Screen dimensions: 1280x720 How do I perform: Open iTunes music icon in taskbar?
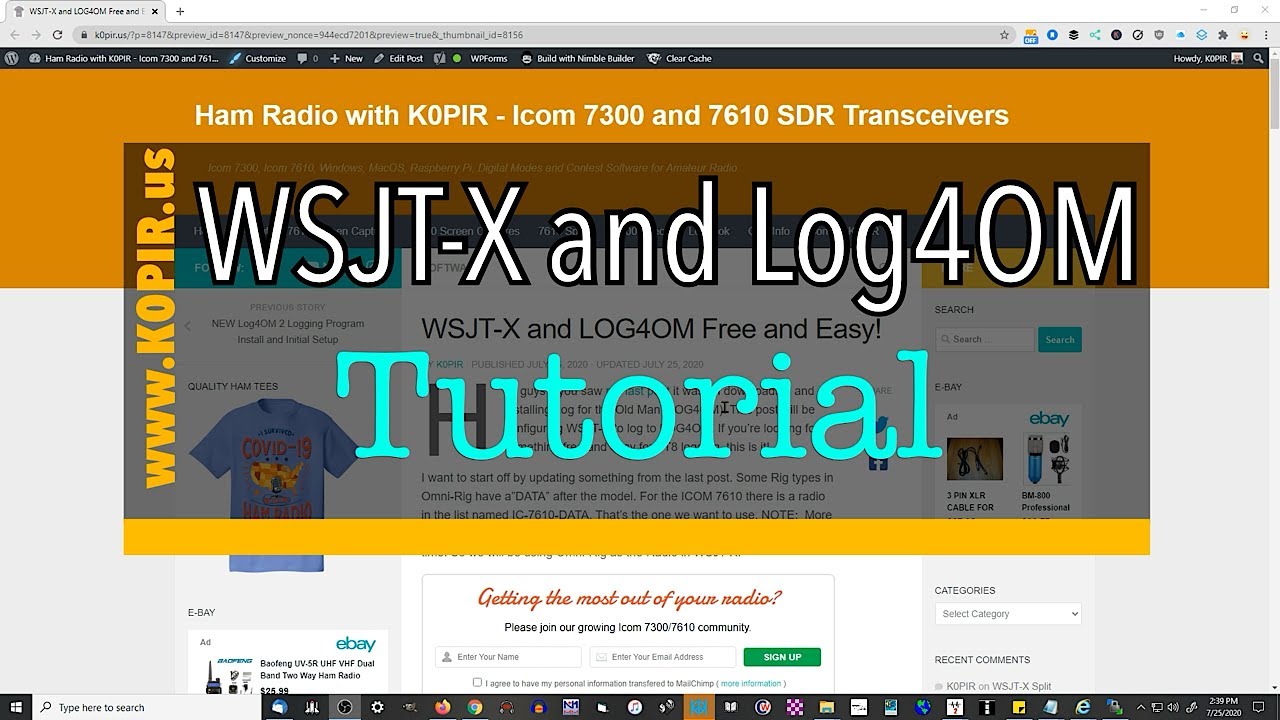click(x=635, y=707)
